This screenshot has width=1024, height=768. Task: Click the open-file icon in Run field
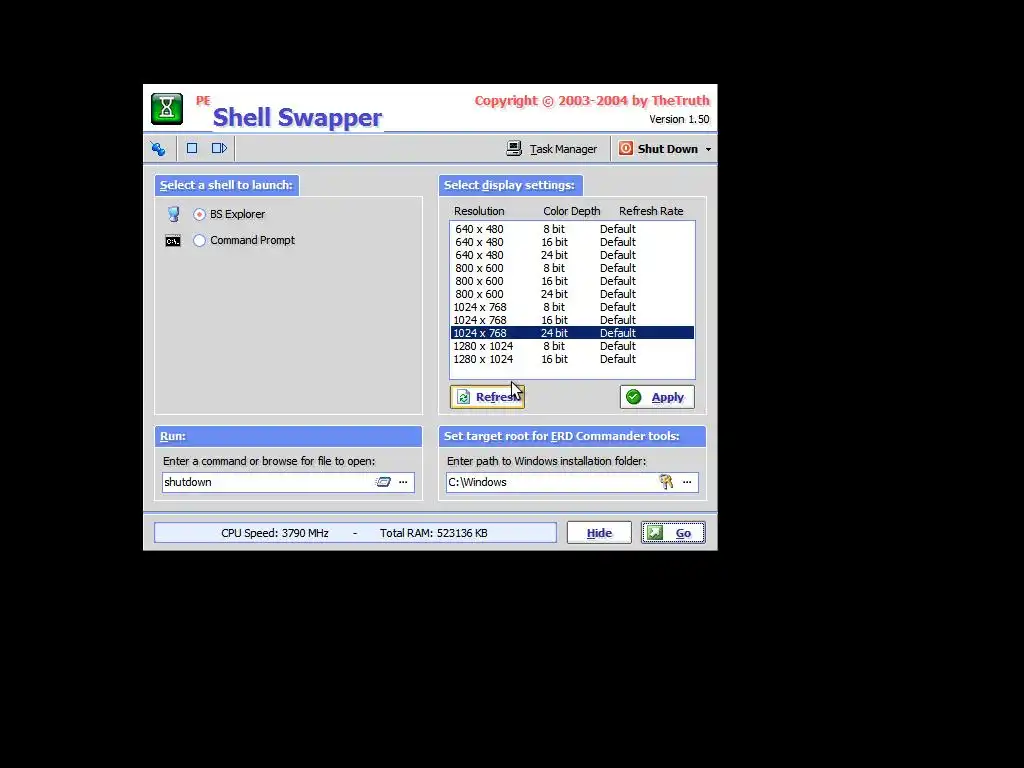(x=383, y=482)
